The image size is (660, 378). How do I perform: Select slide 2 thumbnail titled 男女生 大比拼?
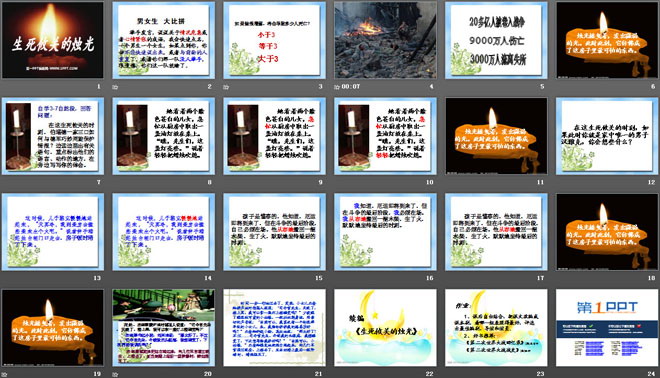click(x=164, y=40)
